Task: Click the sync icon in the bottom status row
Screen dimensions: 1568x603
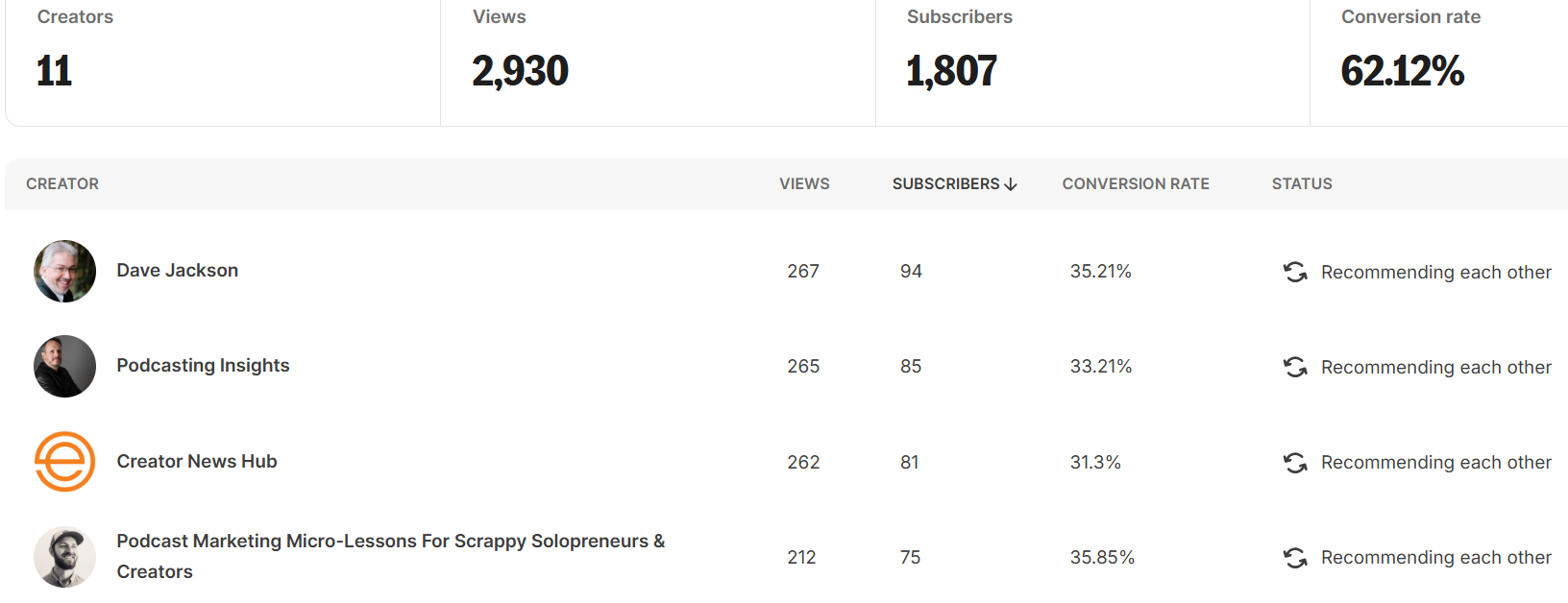Action: click(x=1295, y=557)
